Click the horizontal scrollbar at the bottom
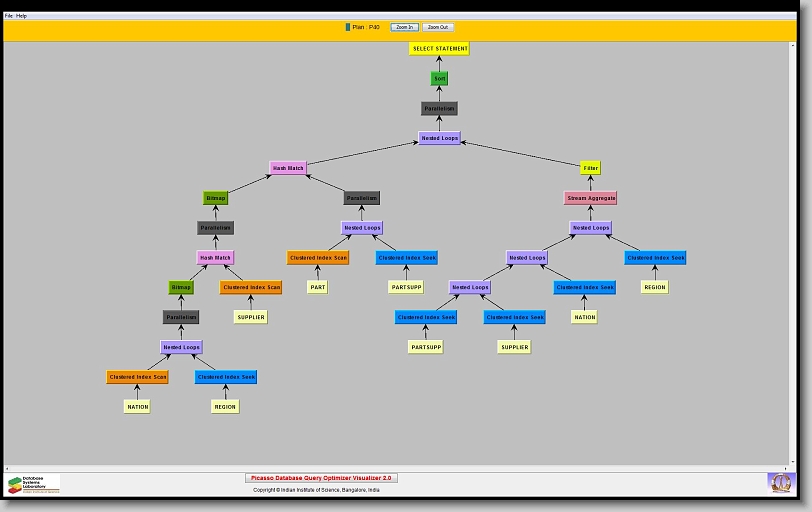 click(400, 467)
